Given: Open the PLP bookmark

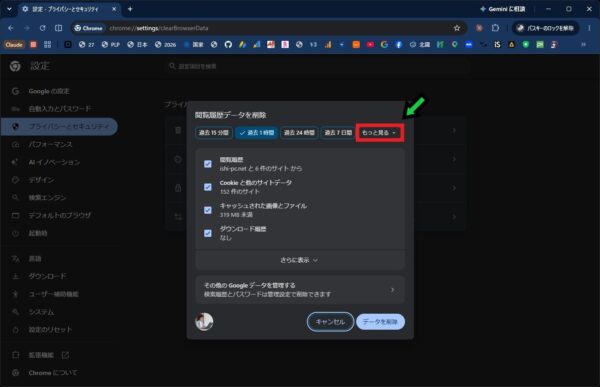Looking at the screenshot, I should (111, 45).
